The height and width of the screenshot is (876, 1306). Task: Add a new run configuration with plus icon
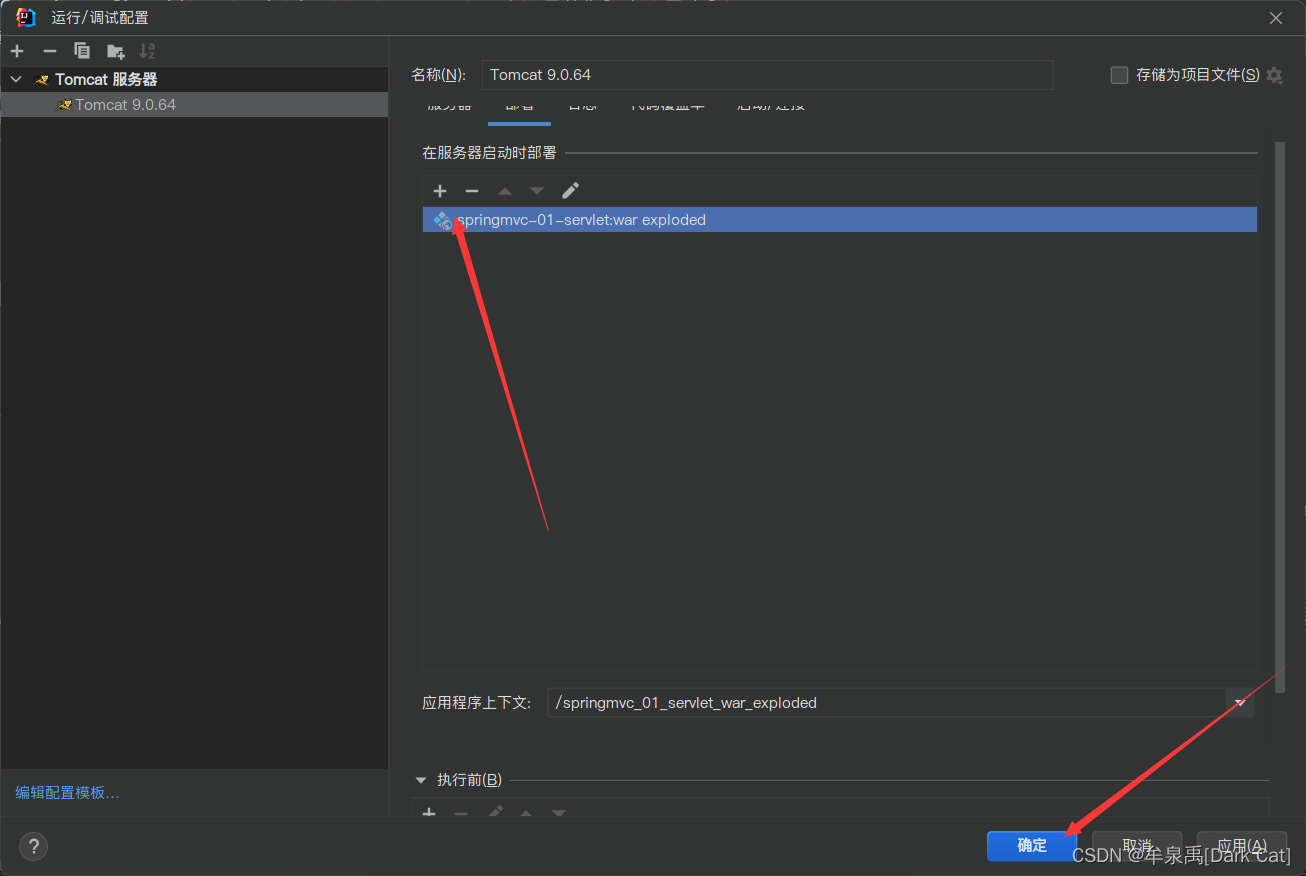[17, 51]
